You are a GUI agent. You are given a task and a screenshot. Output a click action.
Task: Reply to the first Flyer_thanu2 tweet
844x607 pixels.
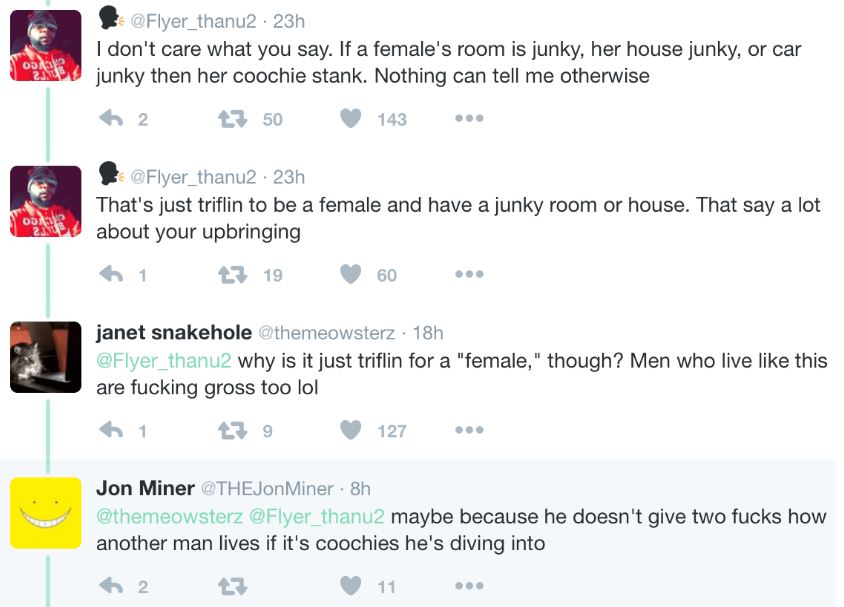[112, 119]
